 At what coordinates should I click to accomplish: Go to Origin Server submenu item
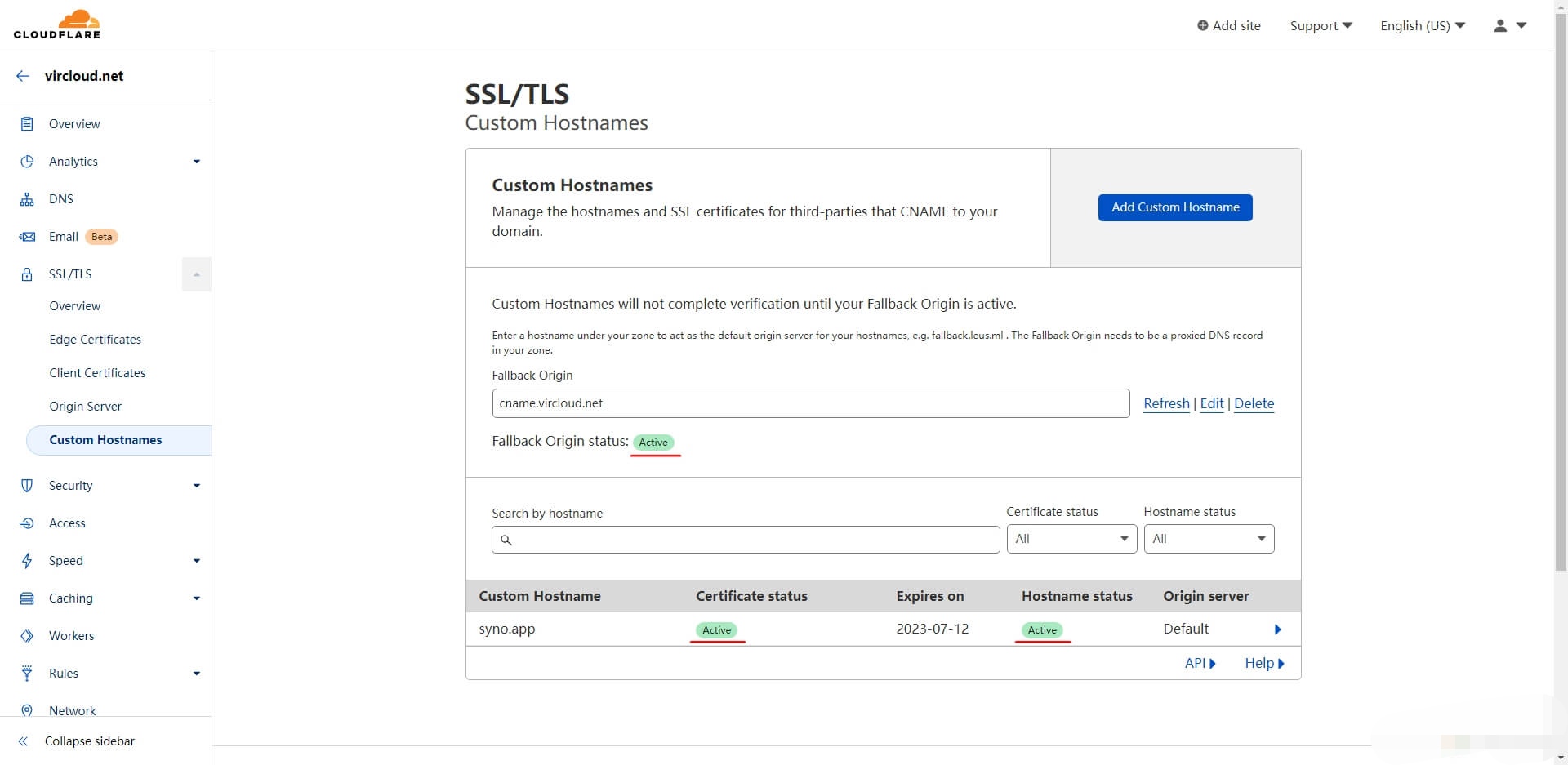pyautogui.click(x=85, y=407)
